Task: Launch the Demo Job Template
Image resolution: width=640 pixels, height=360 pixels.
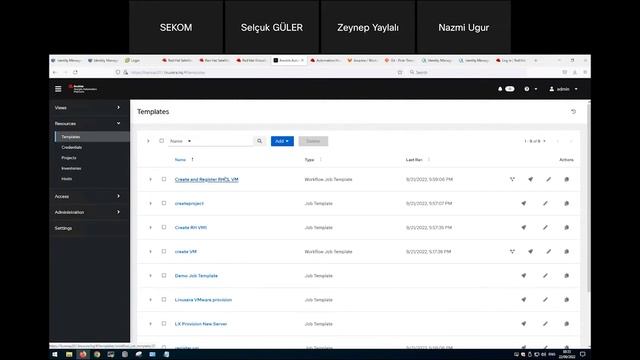Action: click(524, 276)
